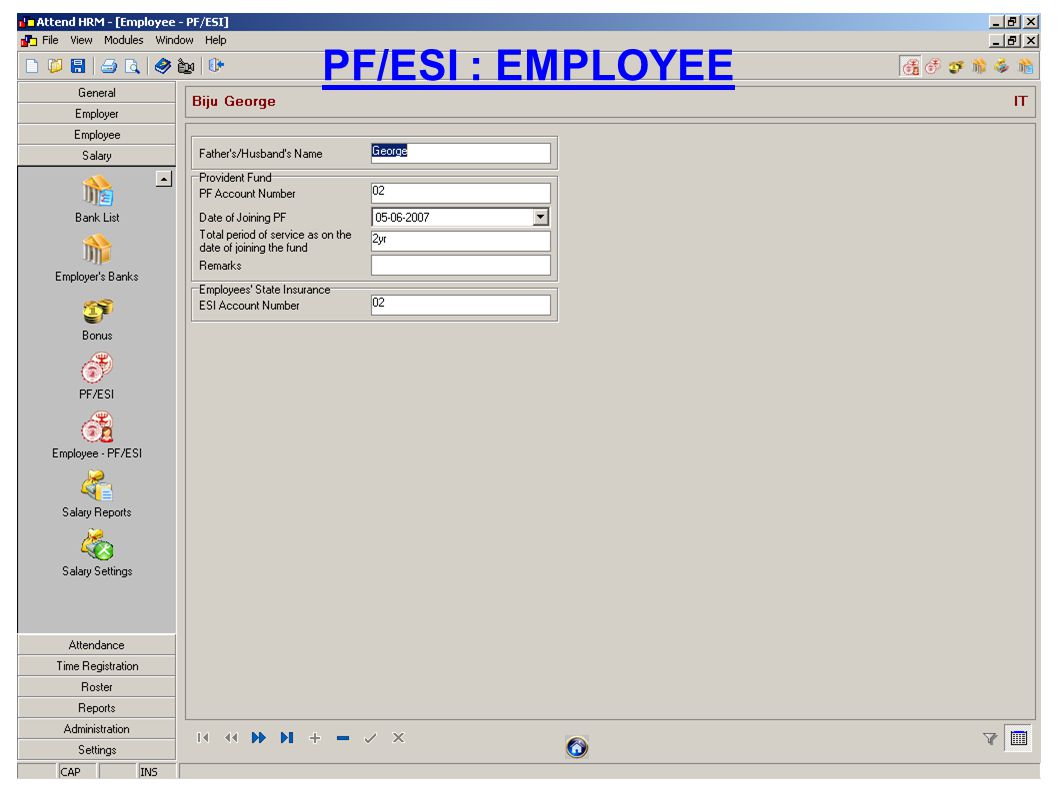This screenshot has height=793, width=1058.
Task: Click the video camera toolbar icon
Action: tap(186, 66)
